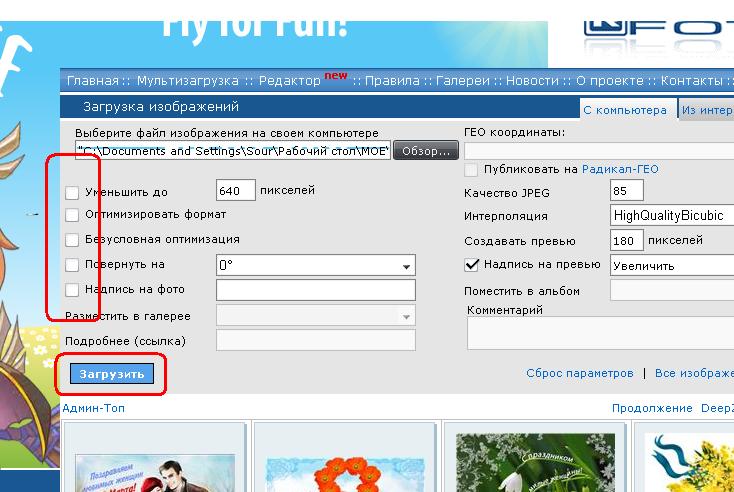734x492 pixels.
Task: Open the "Админ-Топ" link
Action: (93, 408)
